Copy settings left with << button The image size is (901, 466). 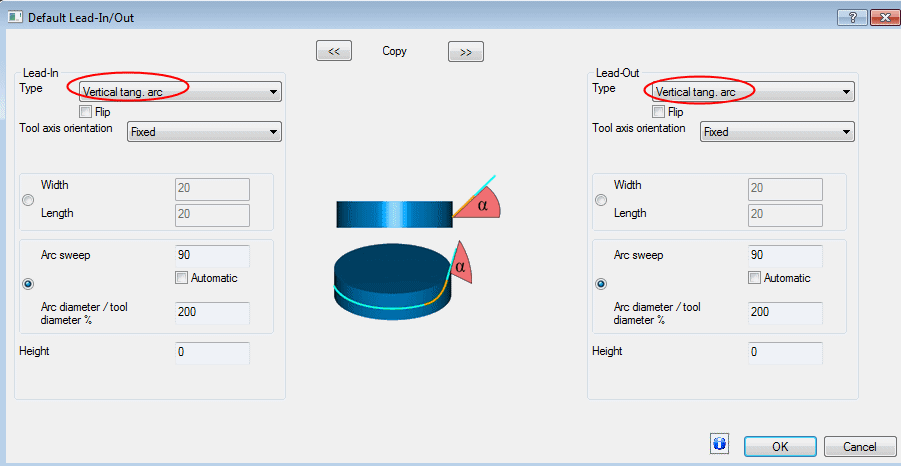click(334, 52)
